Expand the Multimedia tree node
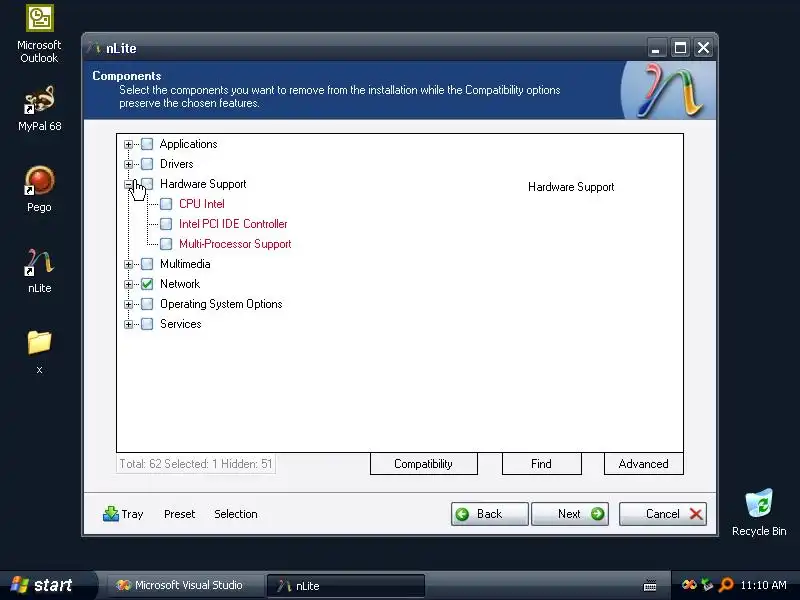 point(129,264)
